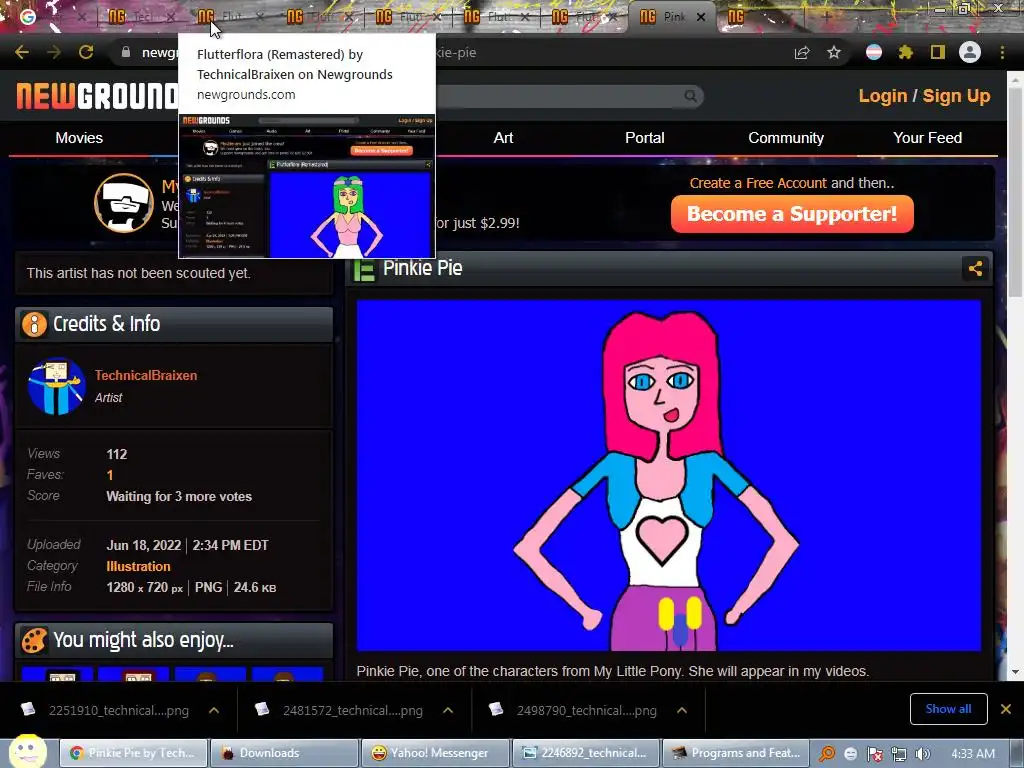
Task: Click the E rating icon beside Pinkie Pie title
Action: coord(364,270)
